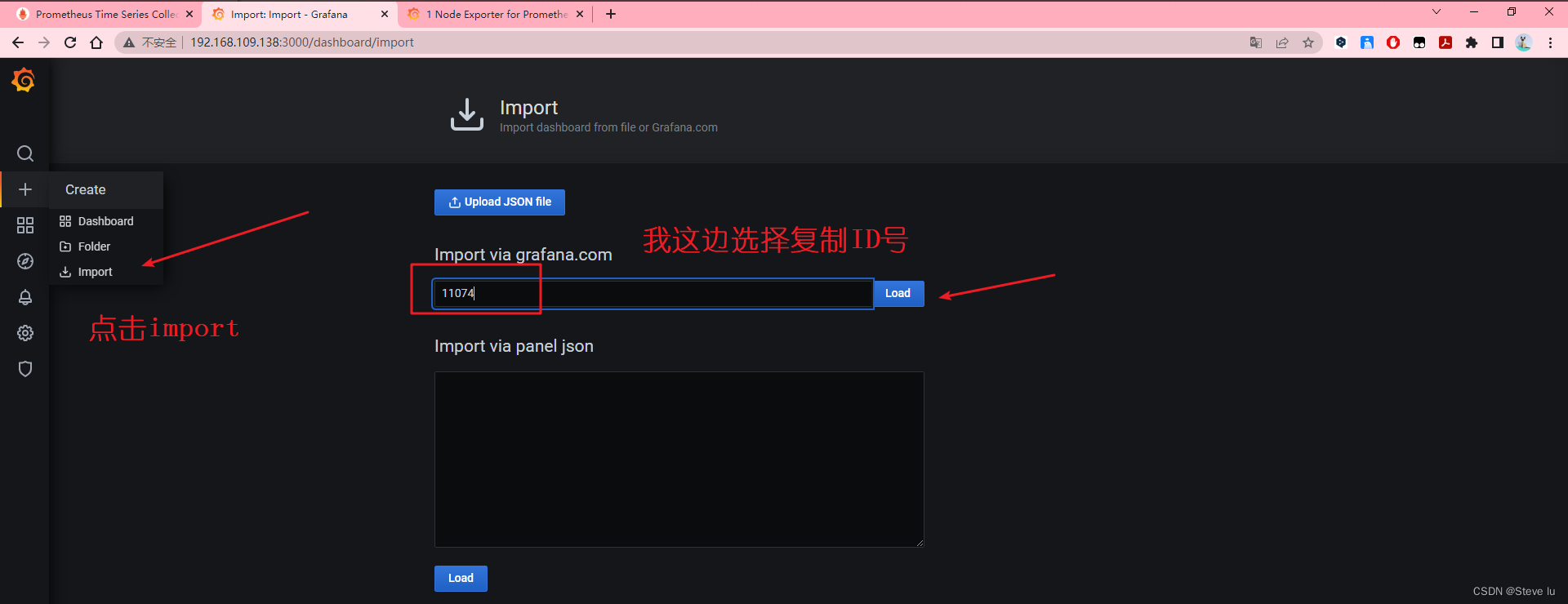
Task: Click the translate page icon
Action: pyautogui.click(x=1256, y=42)
